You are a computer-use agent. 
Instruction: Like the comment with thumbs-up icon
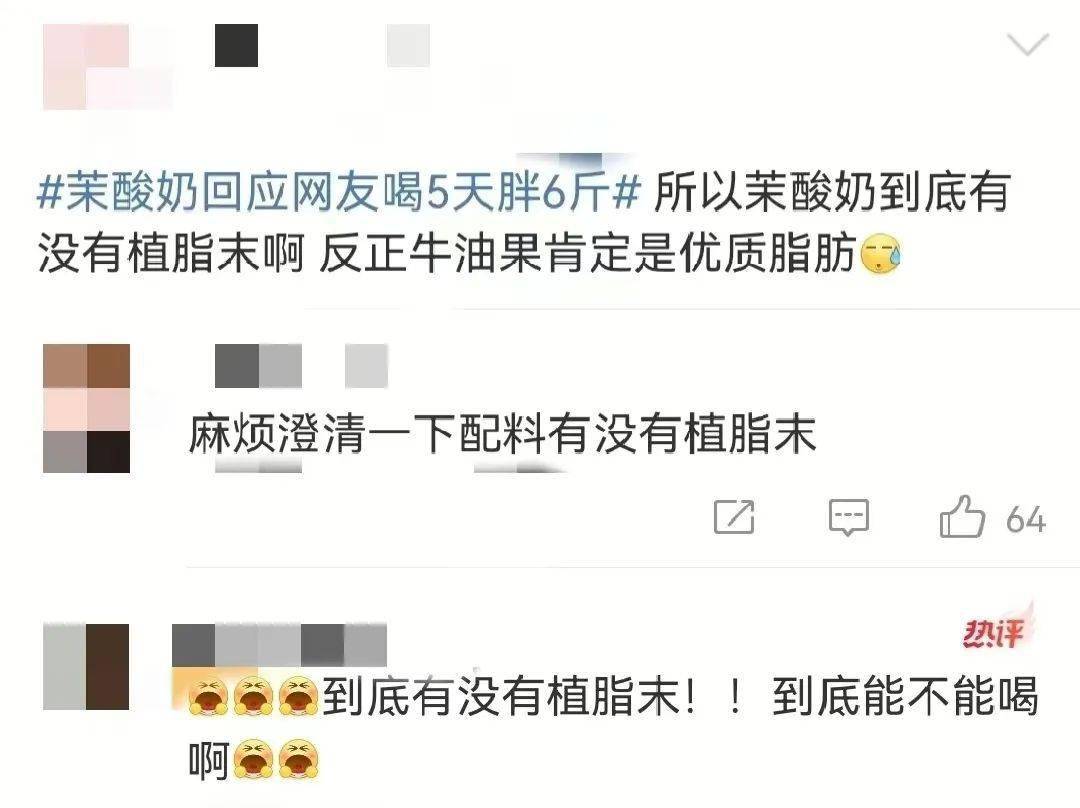pos(962,517)
